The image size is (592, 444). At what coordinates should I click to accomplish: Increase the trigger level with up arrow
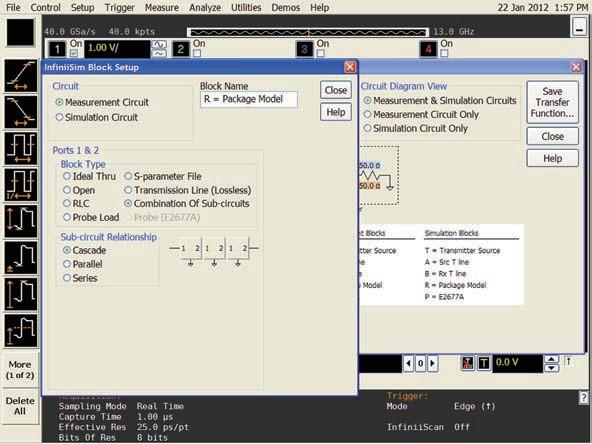coord(552,359)
